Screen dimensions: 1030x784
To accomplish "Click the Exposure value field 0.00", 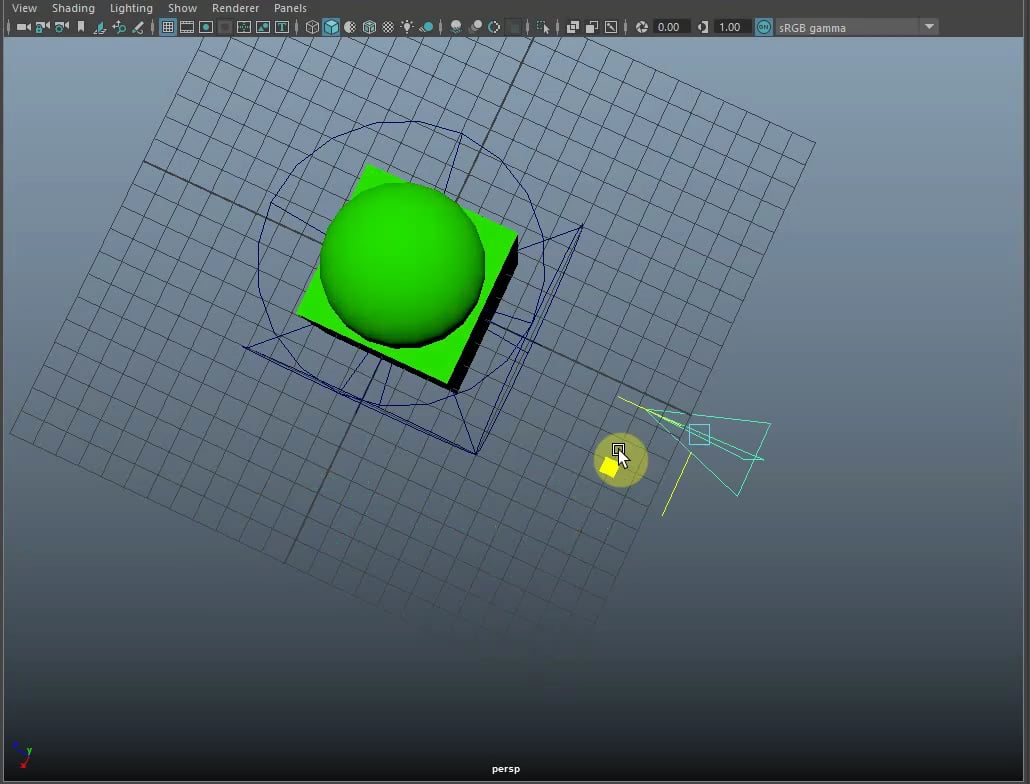I will tap(670, 27).
